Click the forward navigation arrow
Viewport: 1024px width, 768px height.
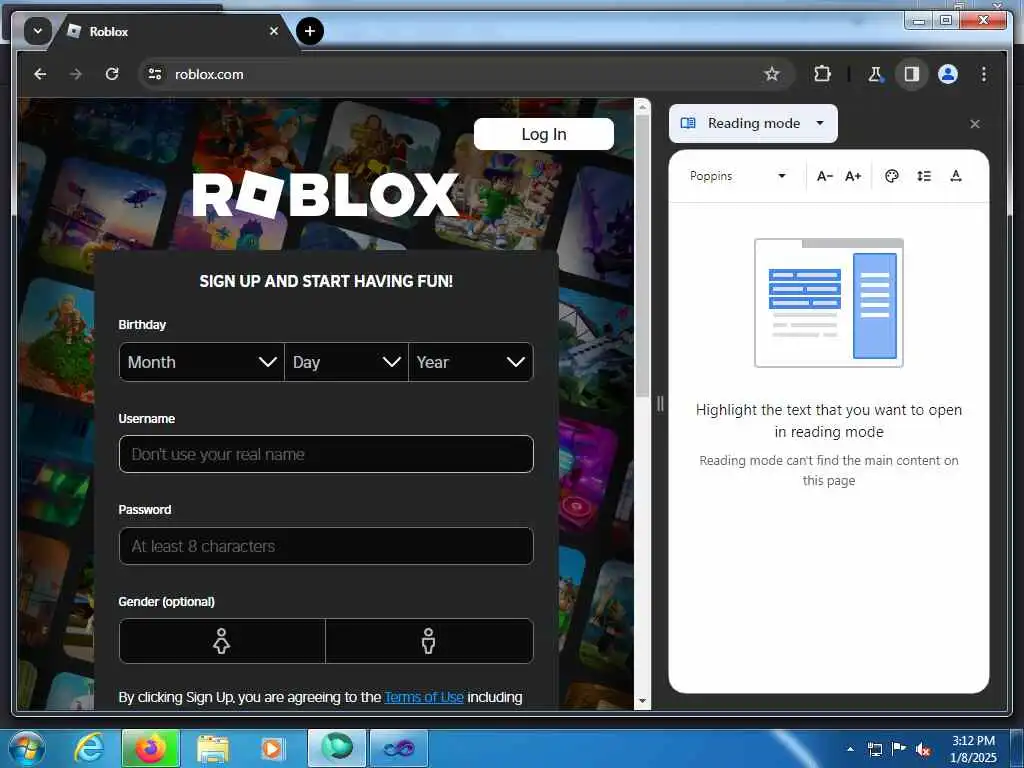pos(76,74)
